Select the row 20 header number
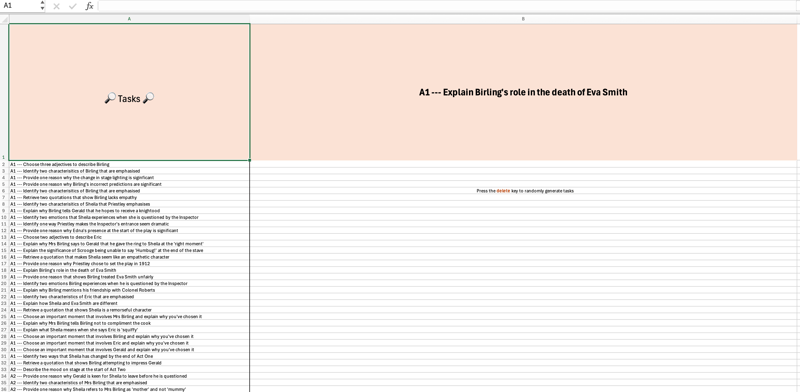The height and width of the screenshot is (392, 800). pos(5,283)
